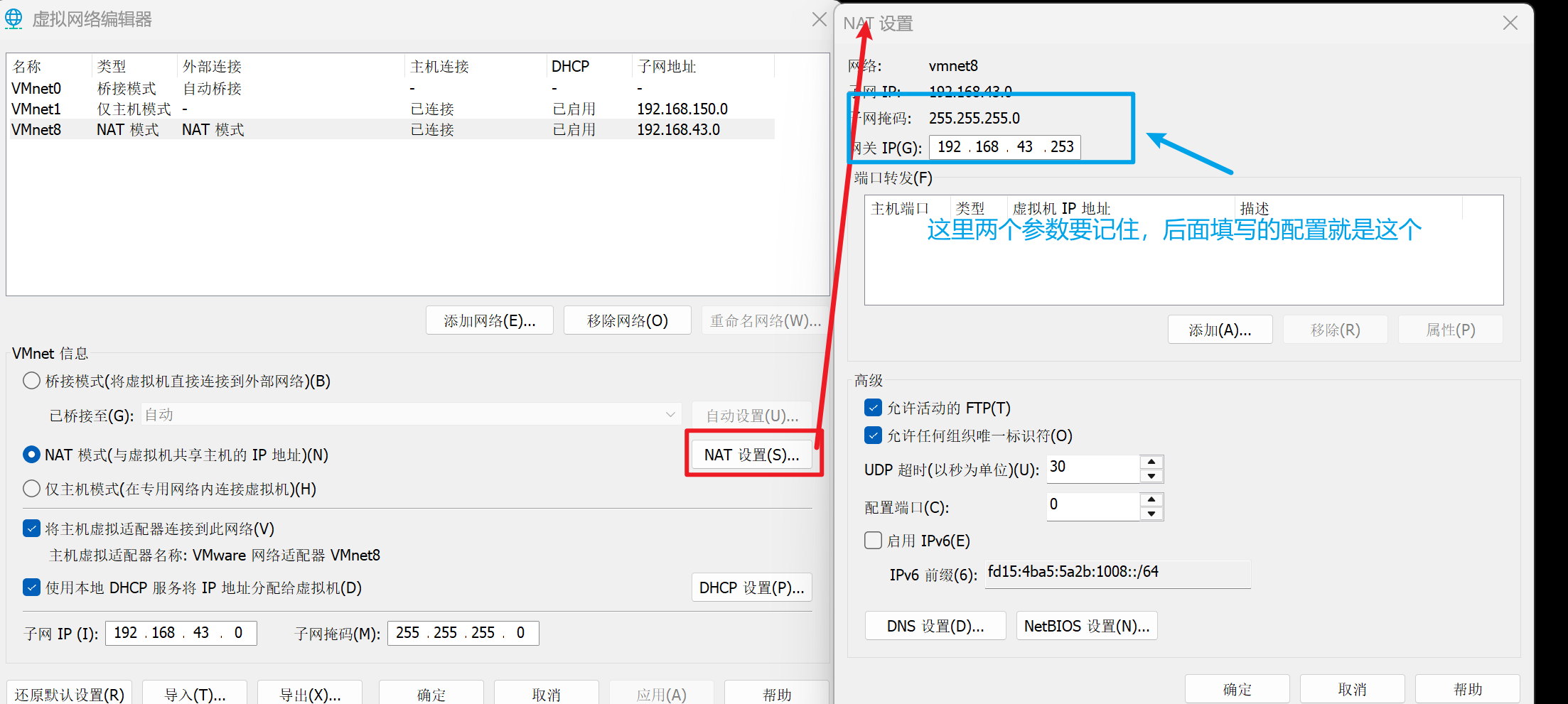Click the DHCP column header

[x=589, y=66]
